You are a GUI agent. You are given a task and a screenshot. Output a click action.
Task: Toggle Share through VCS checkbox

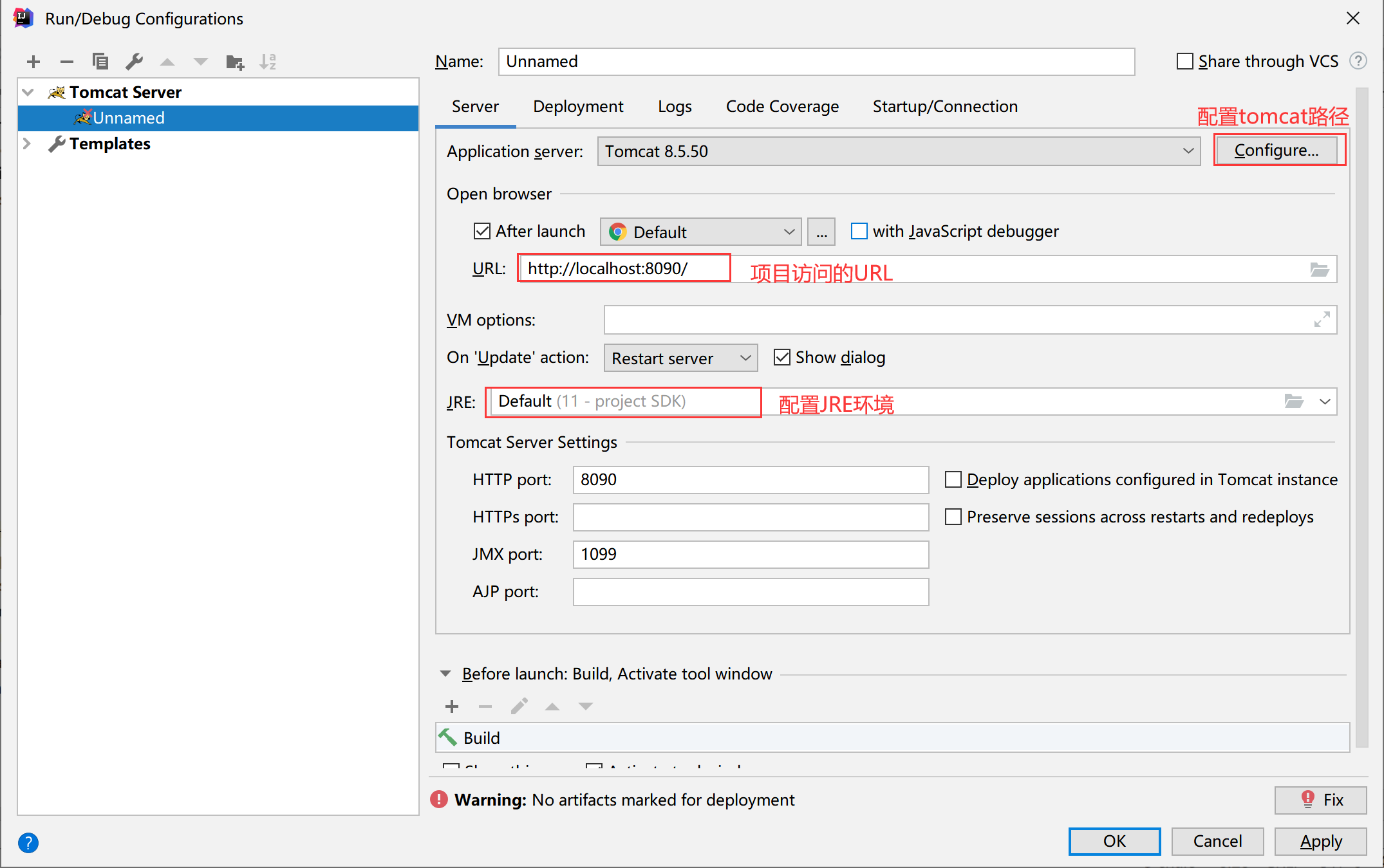pos(1184,61)
